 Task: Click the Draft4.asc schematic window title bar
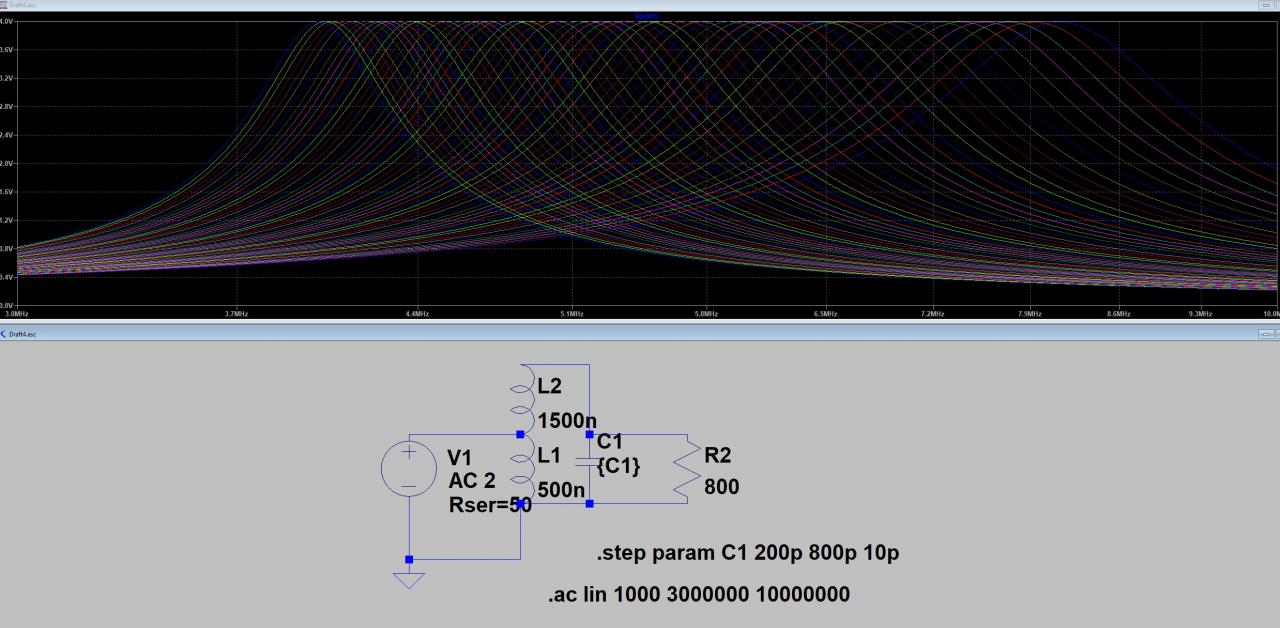640,333
